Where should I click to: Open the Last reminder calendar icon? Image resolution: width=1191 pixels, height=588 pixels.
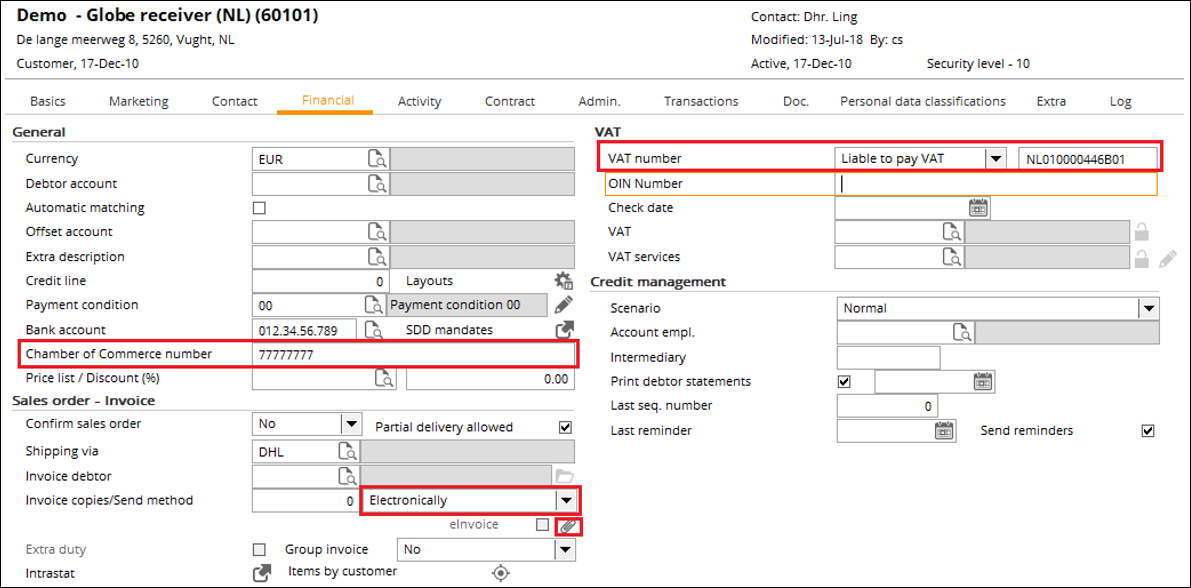(x=943, y=431)
